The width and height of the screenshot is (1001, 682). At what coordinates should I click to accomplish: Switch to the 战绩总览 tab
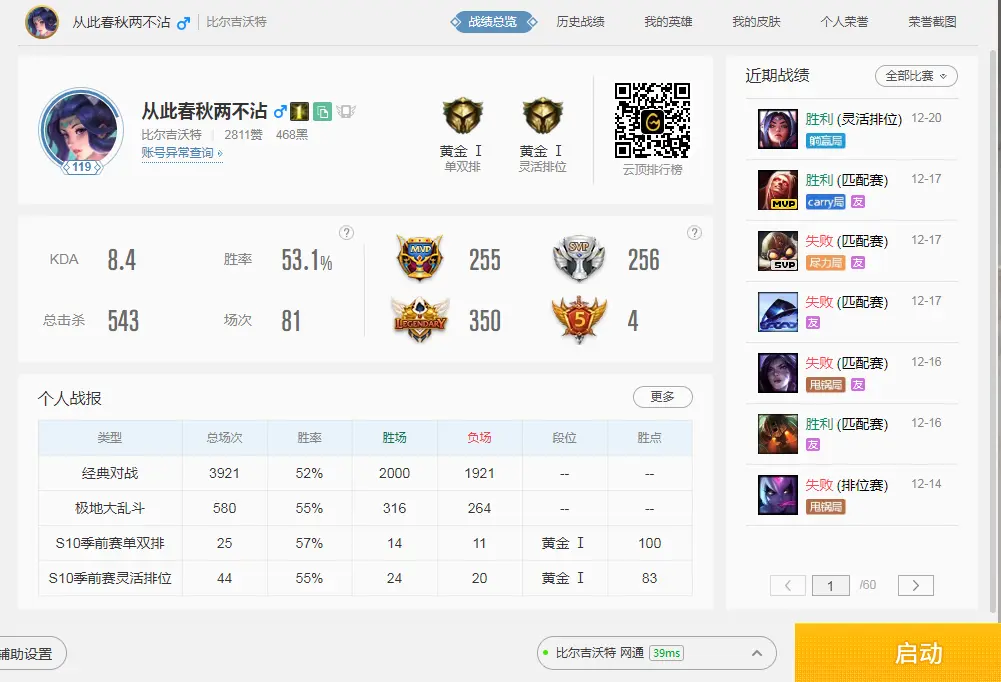click(493, 22)
